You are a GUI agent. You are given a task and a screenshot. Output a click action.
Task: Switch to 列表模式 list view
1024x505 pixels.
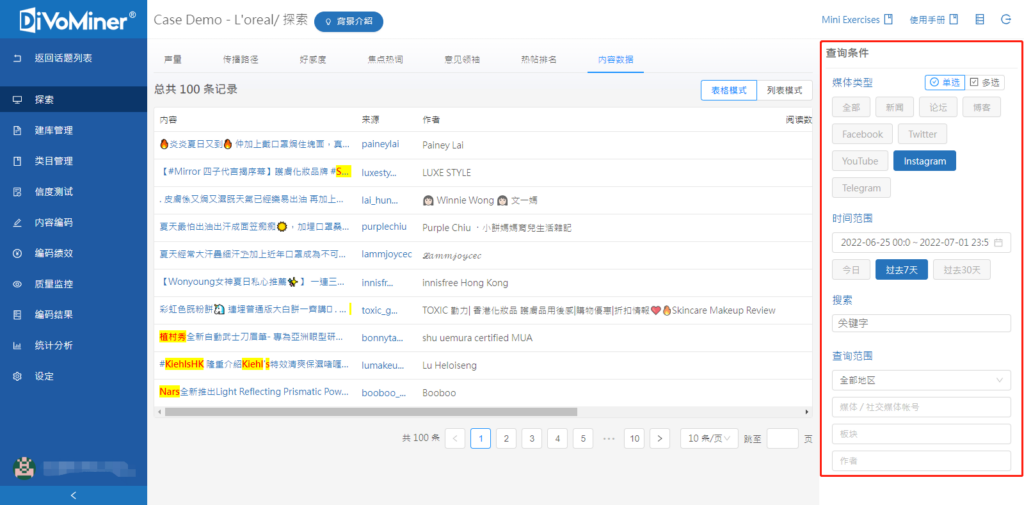click(784, 90)
